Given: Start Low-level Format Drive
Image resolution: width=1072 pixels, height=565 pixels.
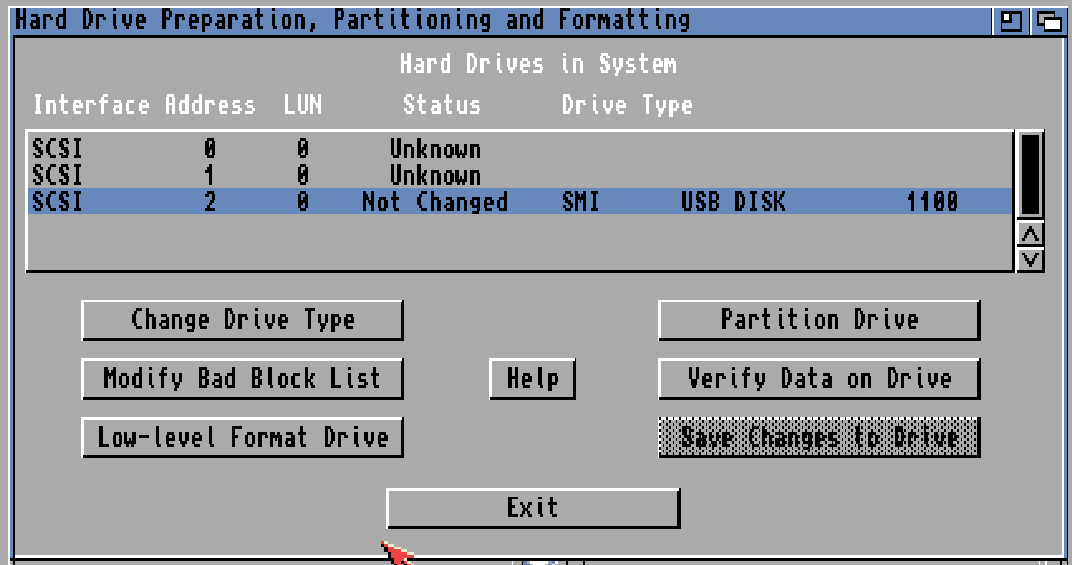Looking at the screenshot, I should pos(242,438).
